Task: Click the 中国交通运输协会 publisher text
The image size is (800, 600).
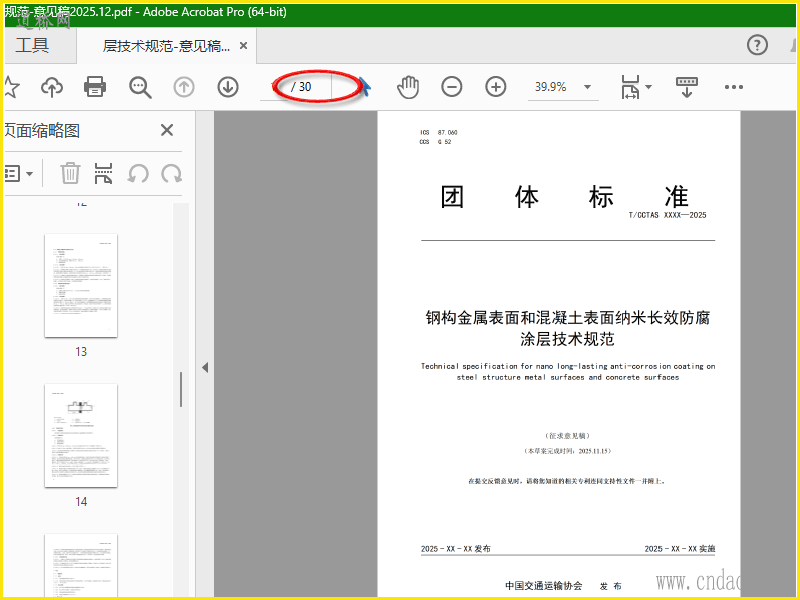Action: pos(544,586)
